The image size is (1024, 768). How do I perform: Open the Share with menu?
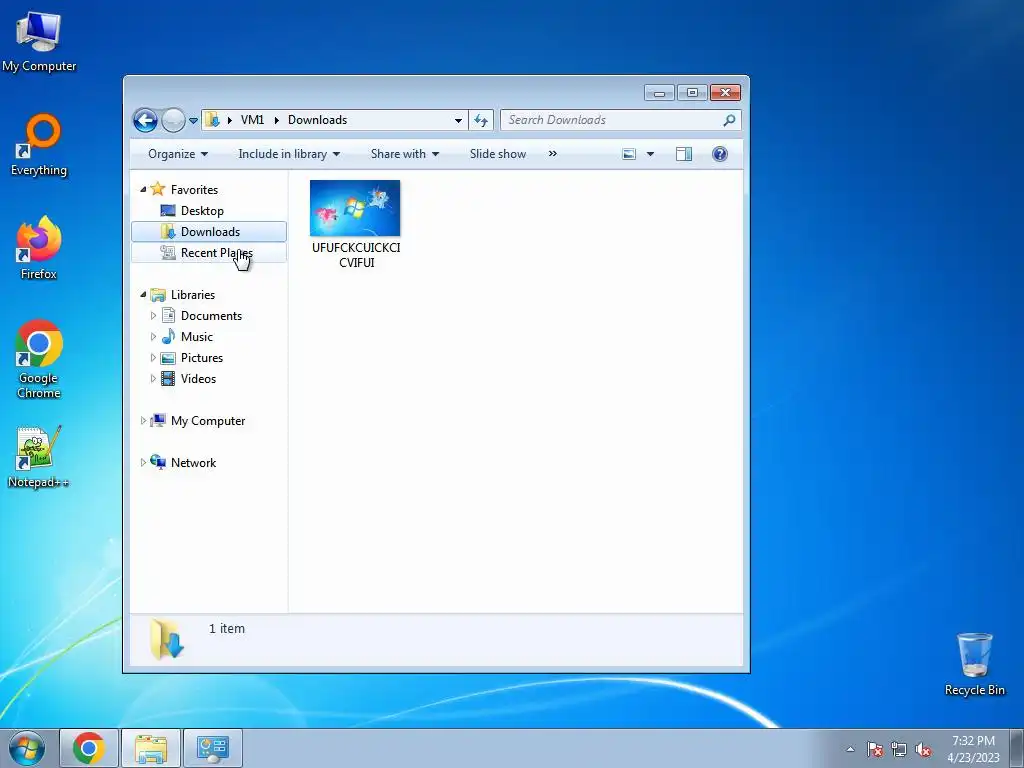tap(405, 154)
